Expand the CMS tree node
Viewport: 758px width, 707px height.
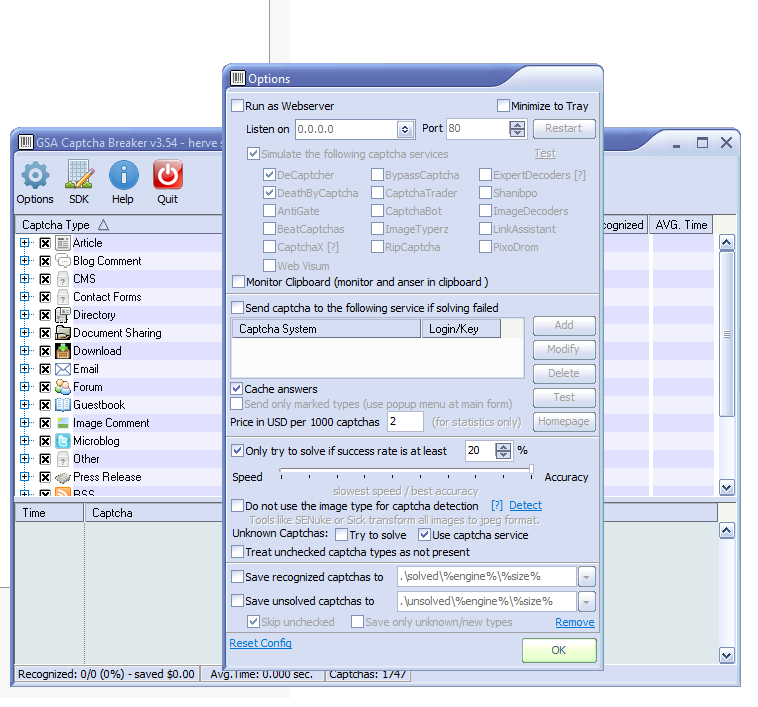coord(24,279)
